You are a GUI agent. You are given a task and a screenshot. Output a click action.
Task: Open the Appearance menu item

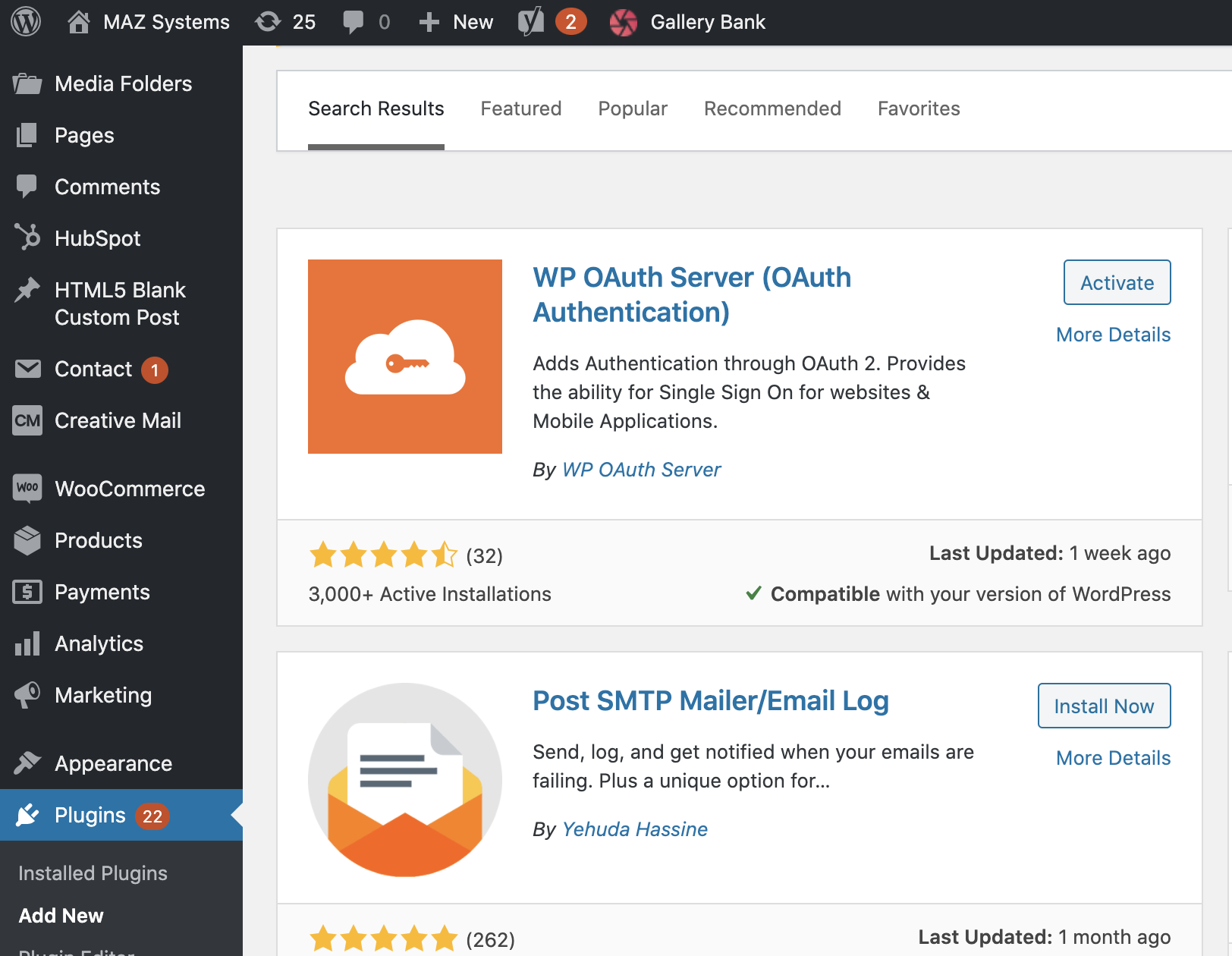click(121, 763)
